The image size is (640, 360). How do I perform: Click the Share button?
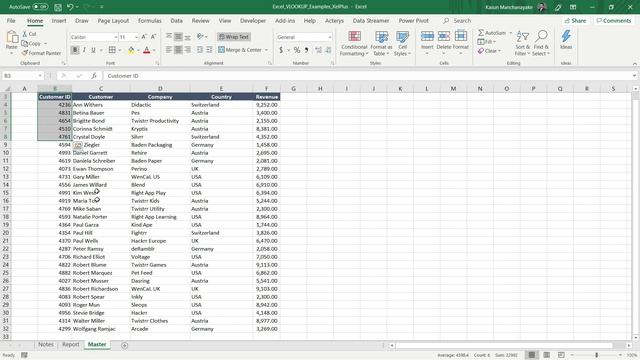click(575, 20)
